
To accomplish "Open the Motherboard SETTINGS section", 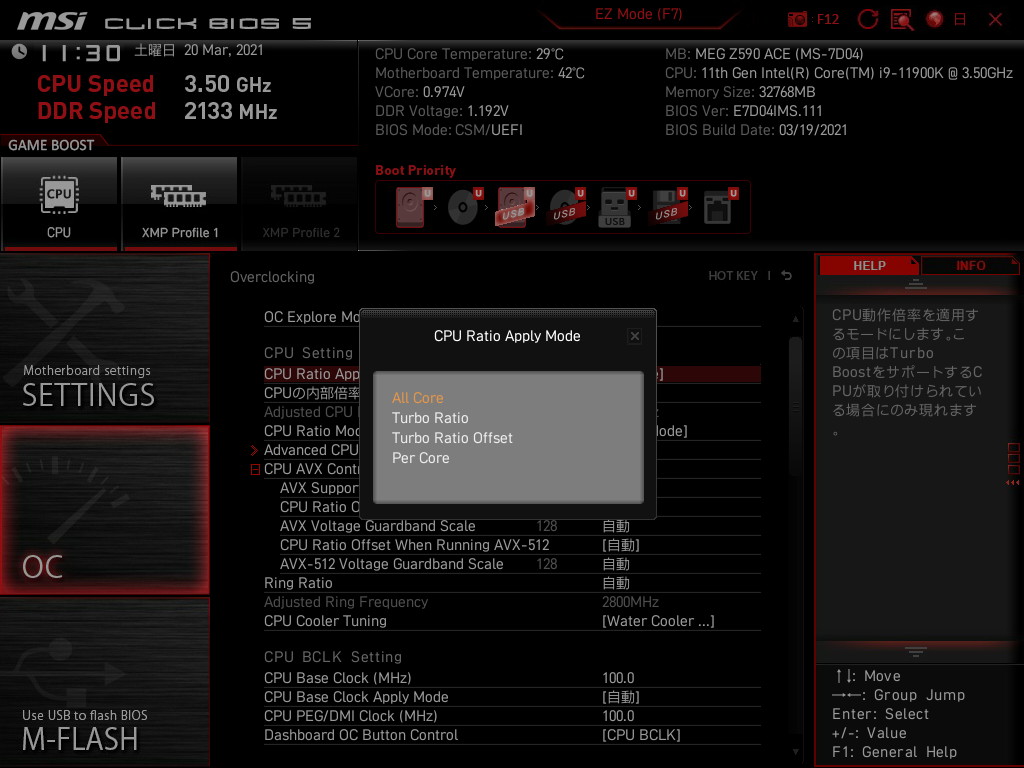I will tap(105, 338).
